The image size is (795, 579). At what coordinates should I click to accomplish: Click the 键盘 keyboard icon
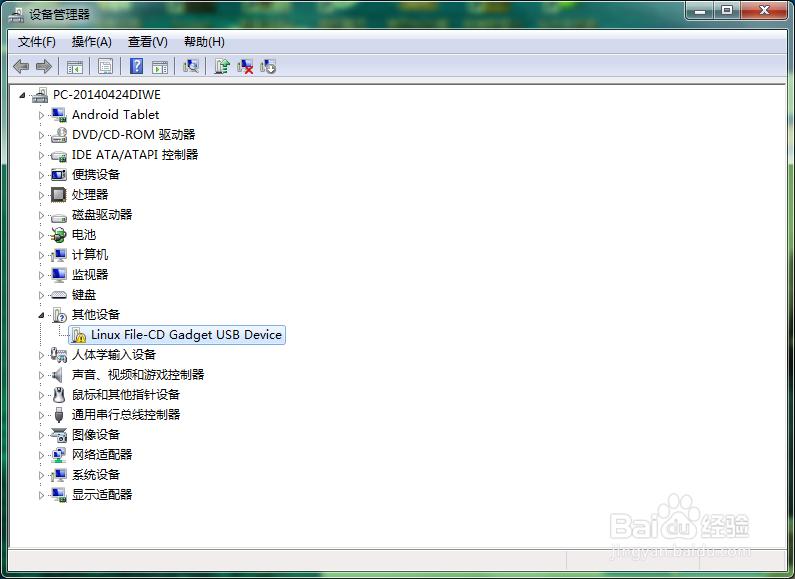click(59, 295)
